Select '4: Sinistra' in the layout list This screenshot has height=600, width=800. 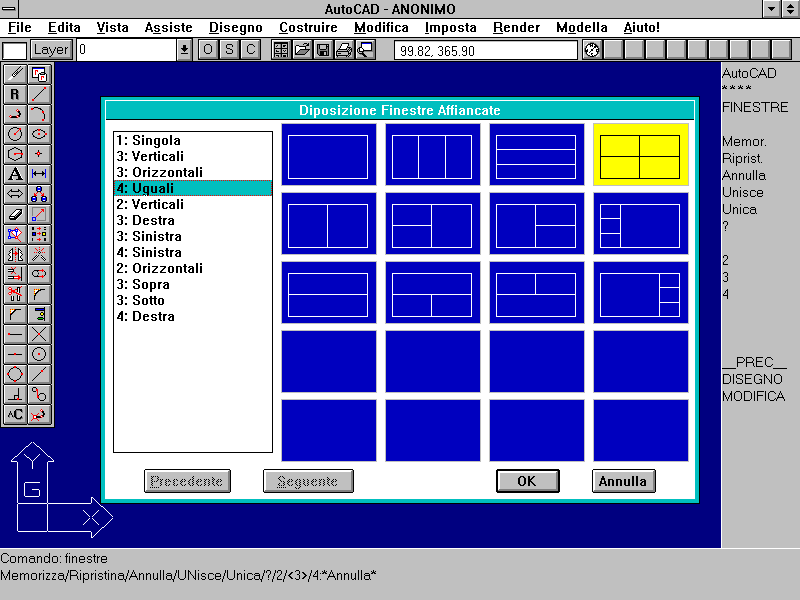(193, 252)
